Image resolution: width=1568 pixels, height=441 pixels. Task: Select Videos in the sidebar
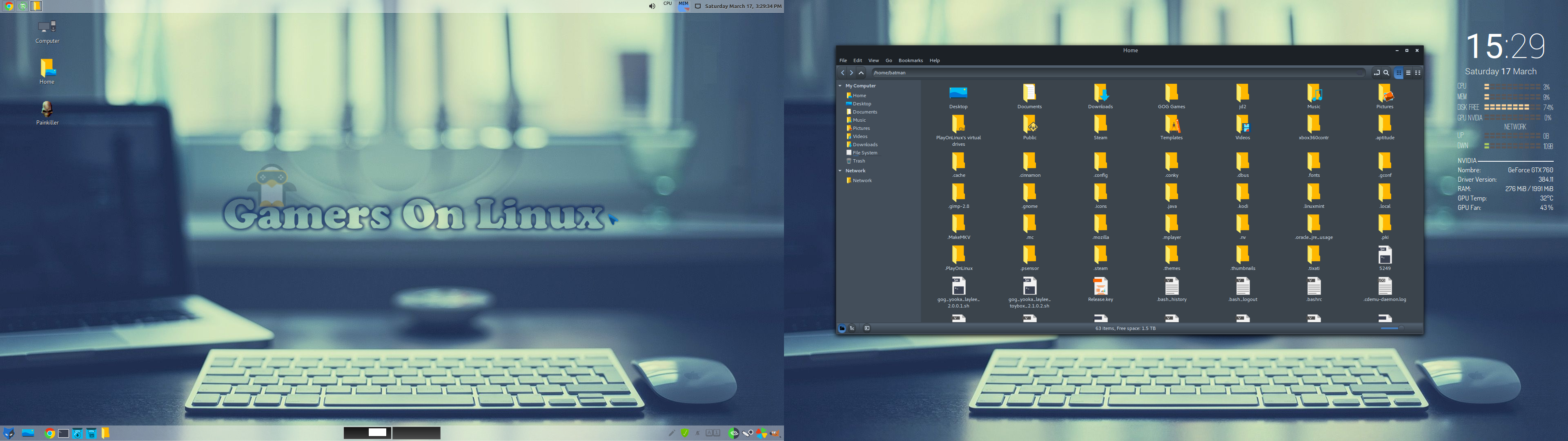pyautogui.click(x=856, y=136)
